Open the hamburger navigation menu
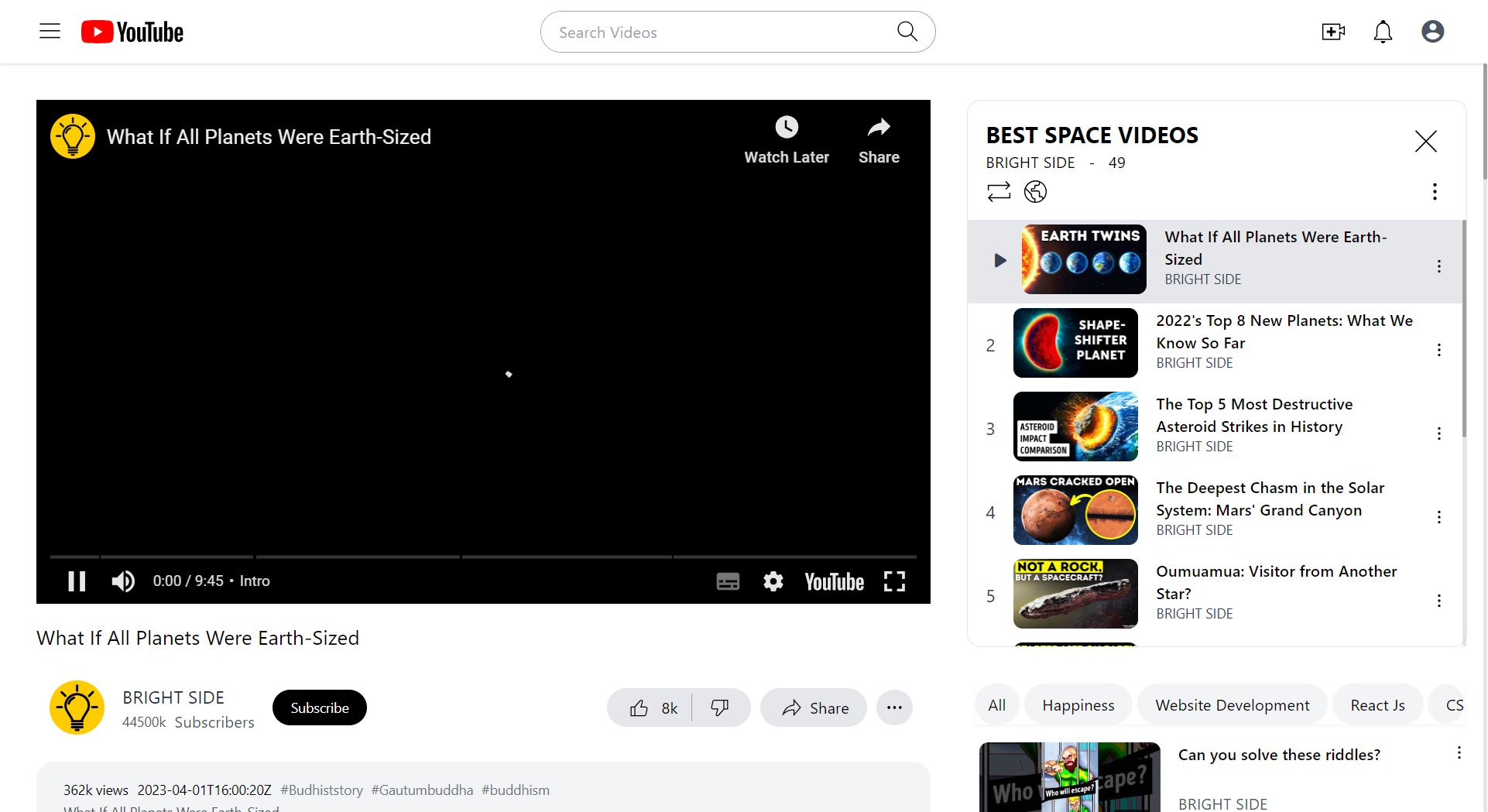This screenshot has height=812, width=1488. click(50, 31)
